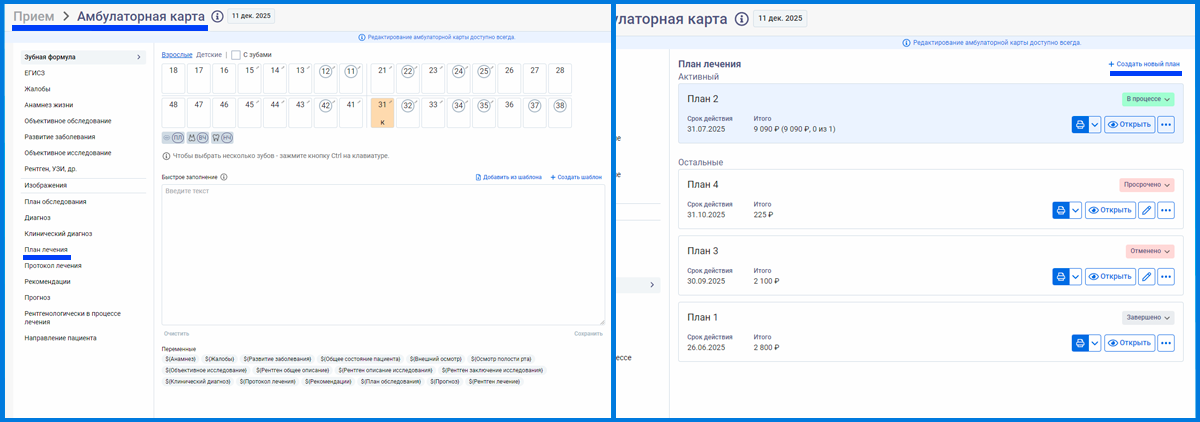
Task: Open the three-dots menu for План 3
Action: pos(1165,276)
